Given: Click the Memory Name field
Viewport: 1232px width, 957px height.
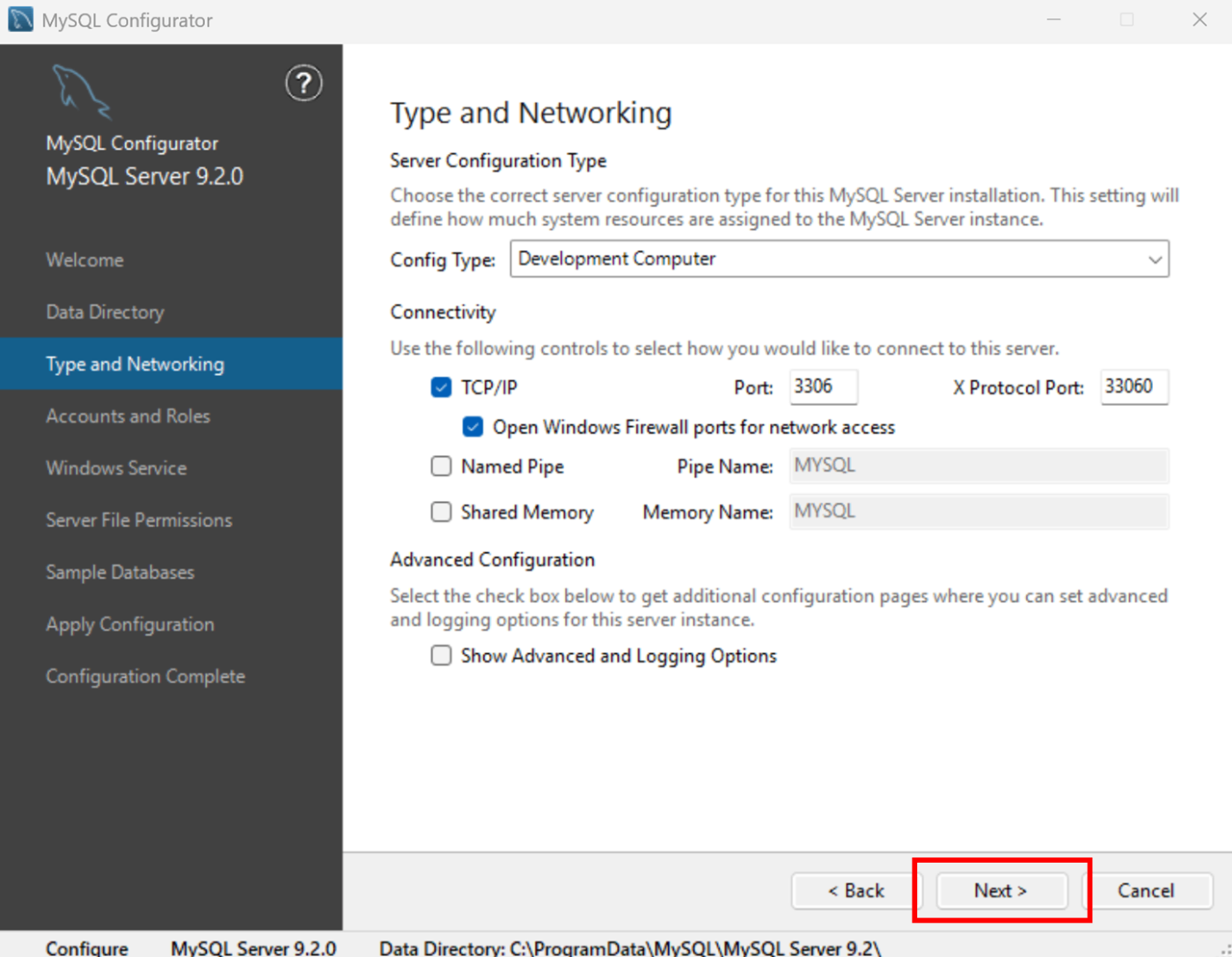Looking at the screenshot, I should coord(979,512).
